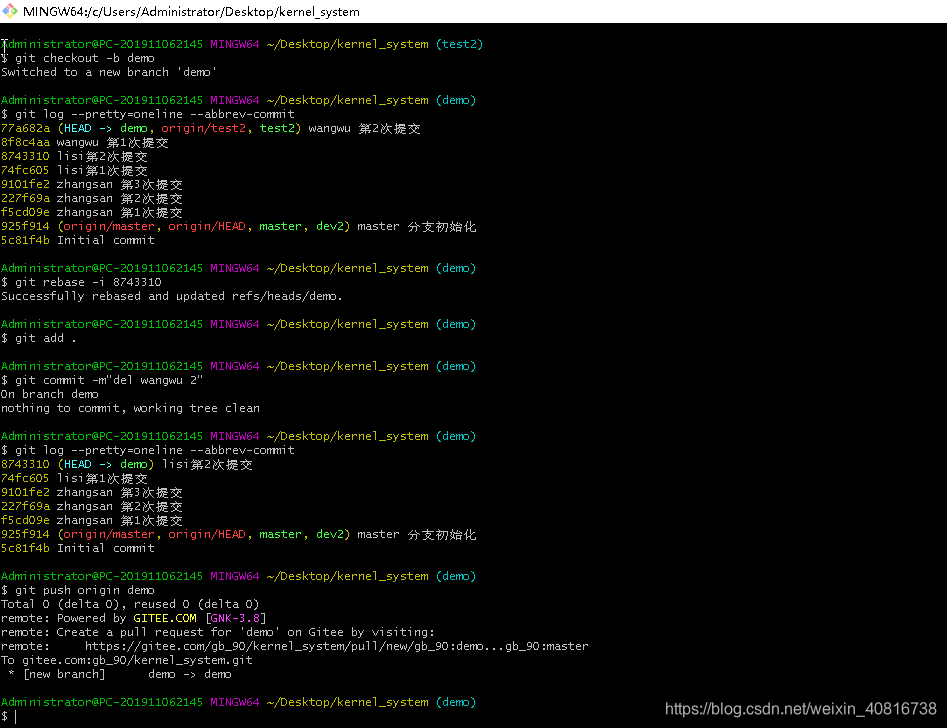The width and height of the screenshot is (947, 728).
Task: Click the '(test2)' branch name in first prompt
Action: 459,44
